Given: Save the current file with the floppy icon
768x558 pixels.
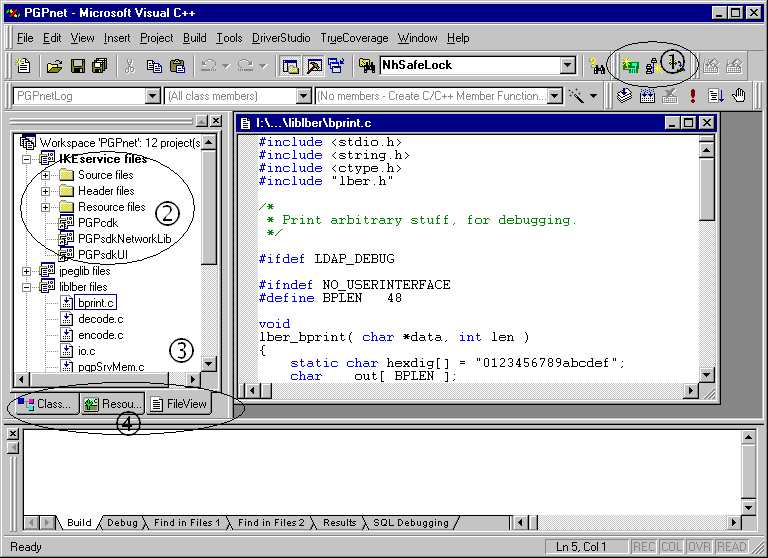Looking at the screenshot, I should 77,66.
